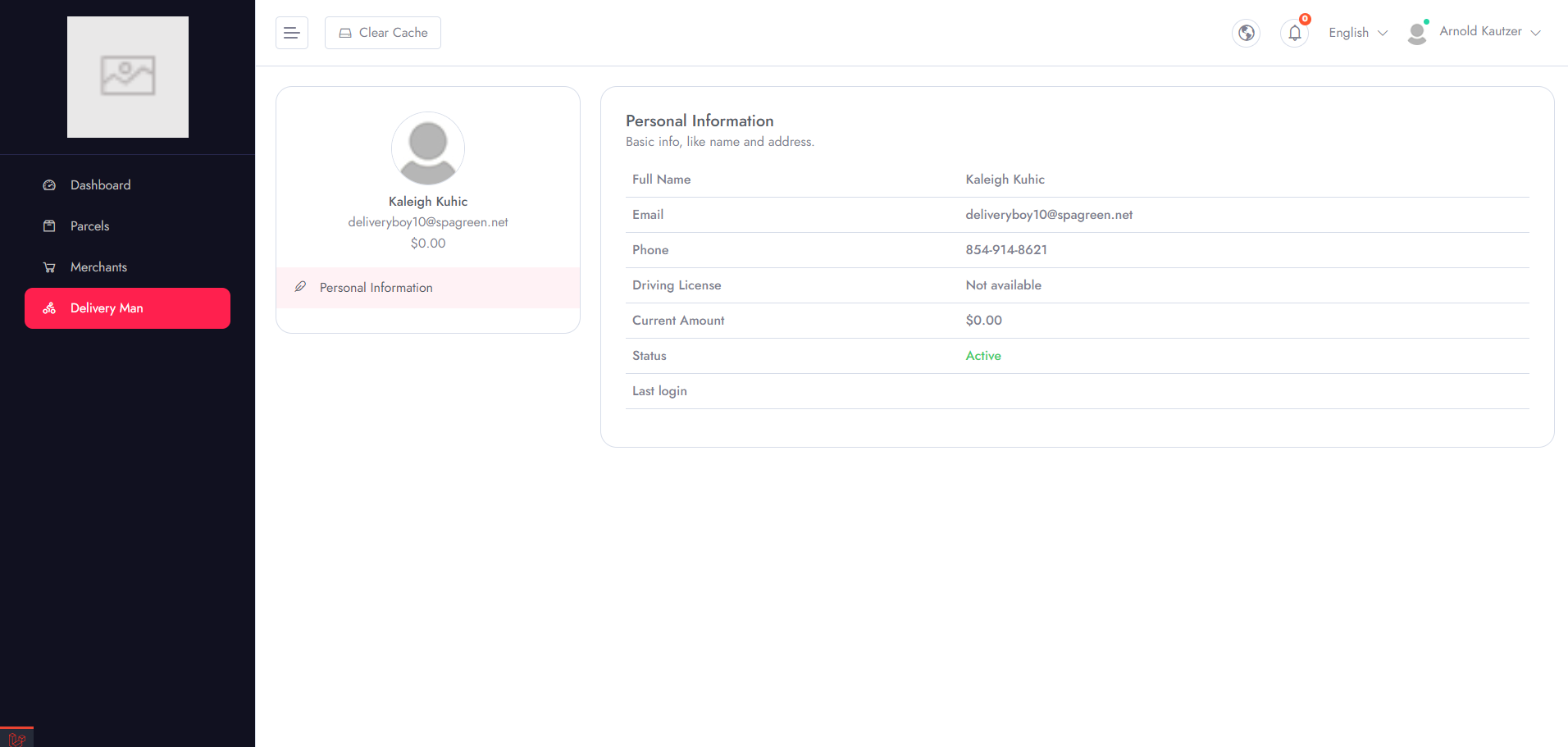The width and height of the screenshot is (1568, 747).
Task: Click the $0.00 balance under profile card
Action: [428, 244]
